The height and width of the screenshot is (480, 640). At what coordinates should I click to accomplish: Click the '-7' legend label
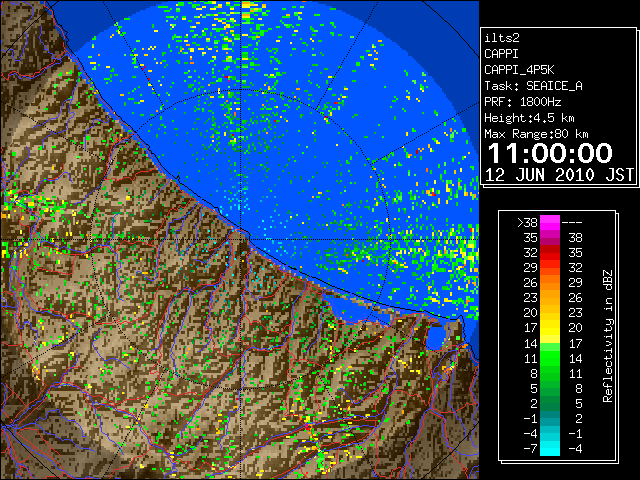530,449
